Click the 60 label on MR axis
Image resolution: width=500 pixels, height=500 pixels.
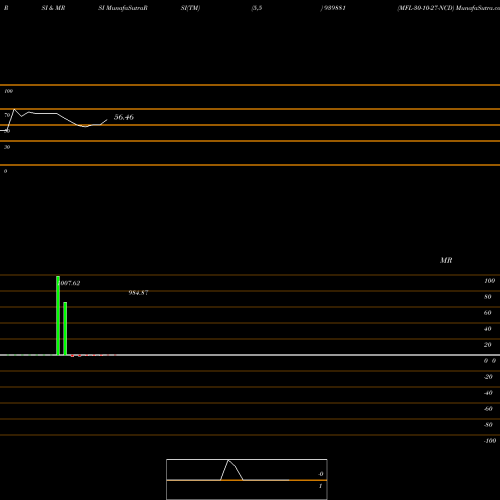pyautogui.click(x=488, y=313)
